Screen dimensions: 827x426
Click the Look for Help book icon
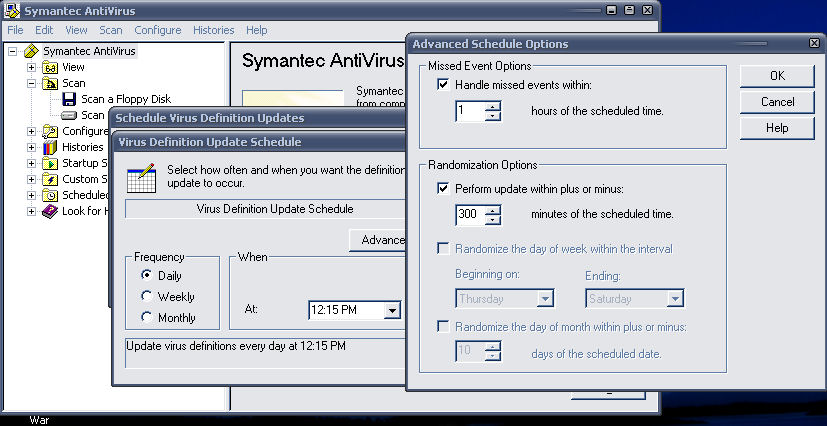coord(50,211)
